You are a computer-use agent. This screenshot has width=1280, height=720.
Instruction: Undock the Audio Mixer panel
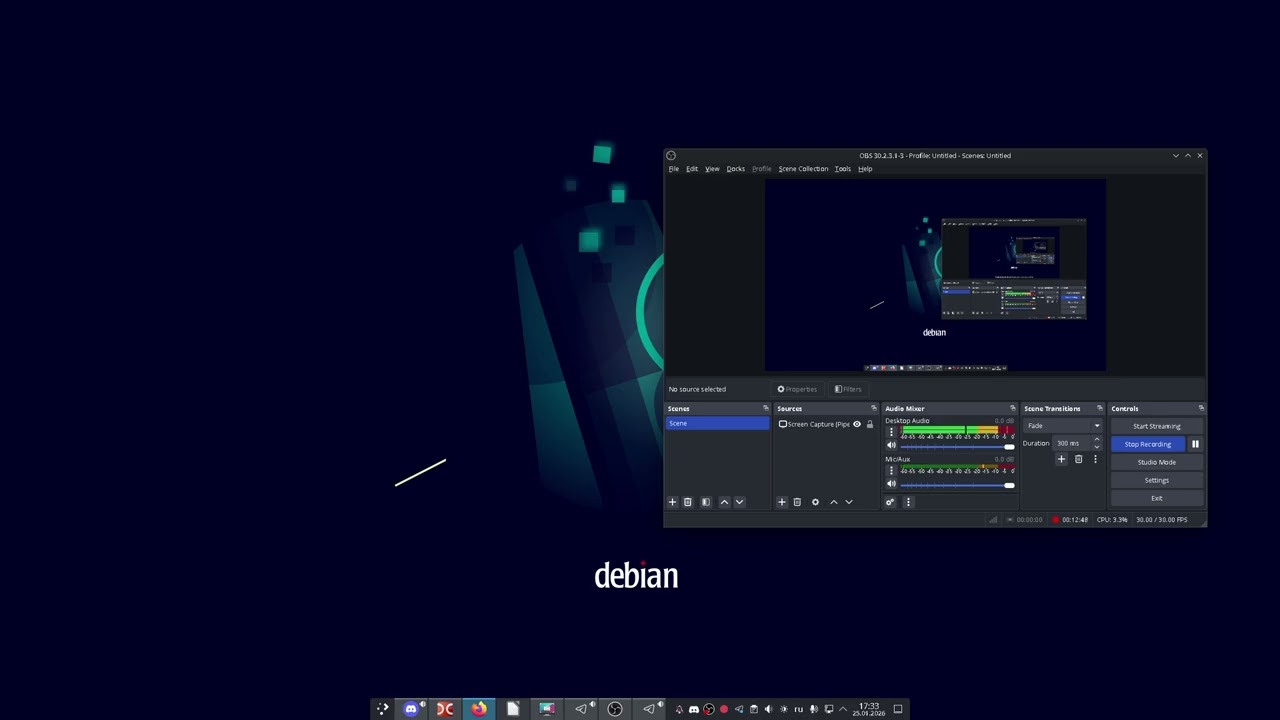(x=1012, y=408)
